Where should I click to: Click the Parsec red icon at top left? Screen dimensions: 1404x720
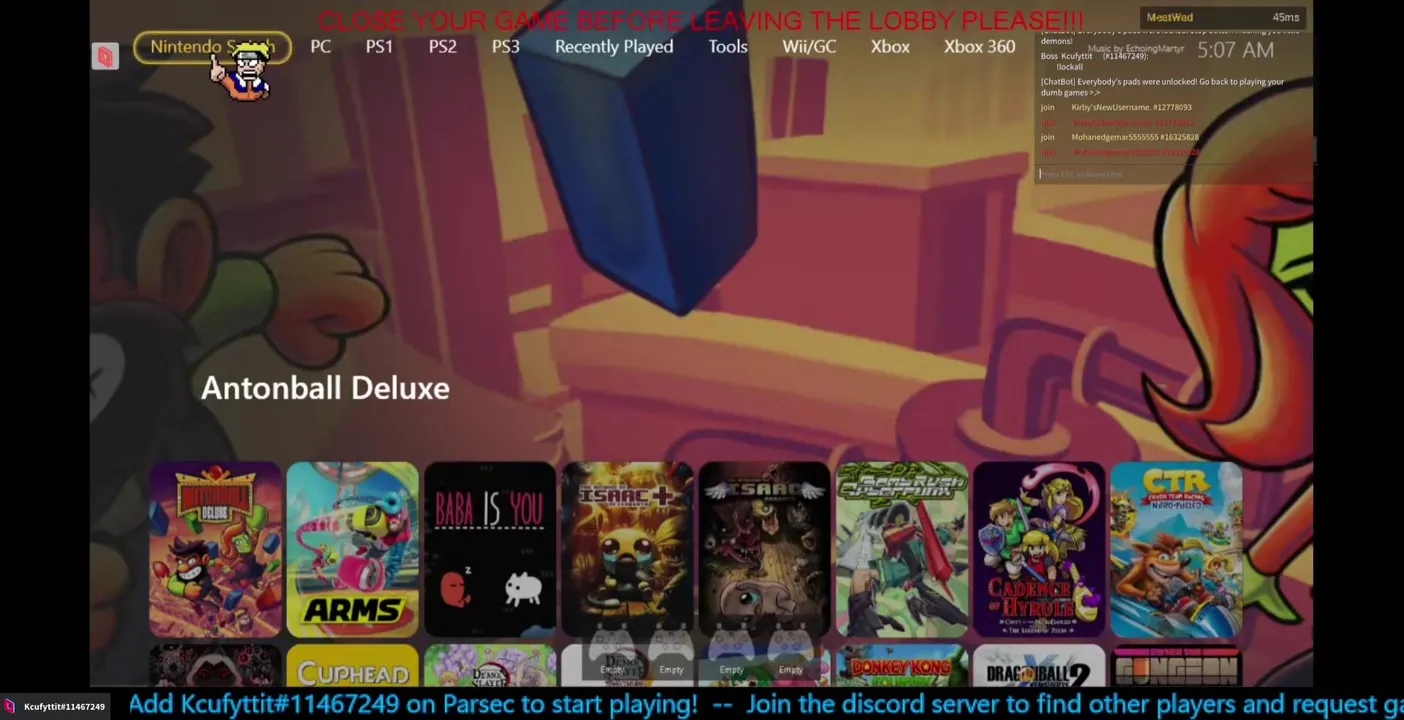[105, 57]
